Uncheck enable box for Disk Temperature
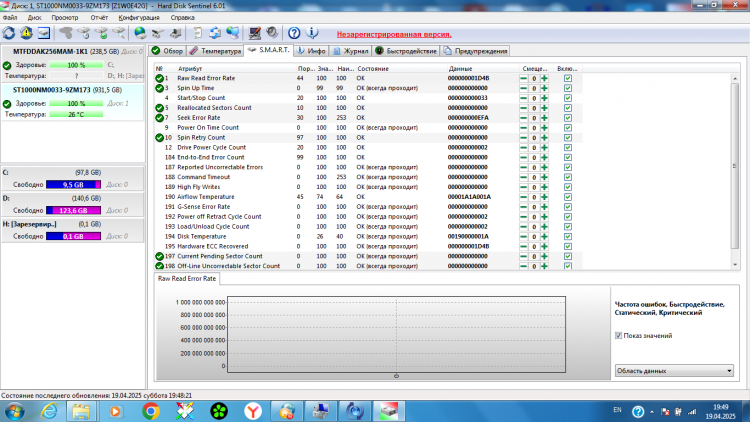The image size is (750, 422). coord(568,236)
